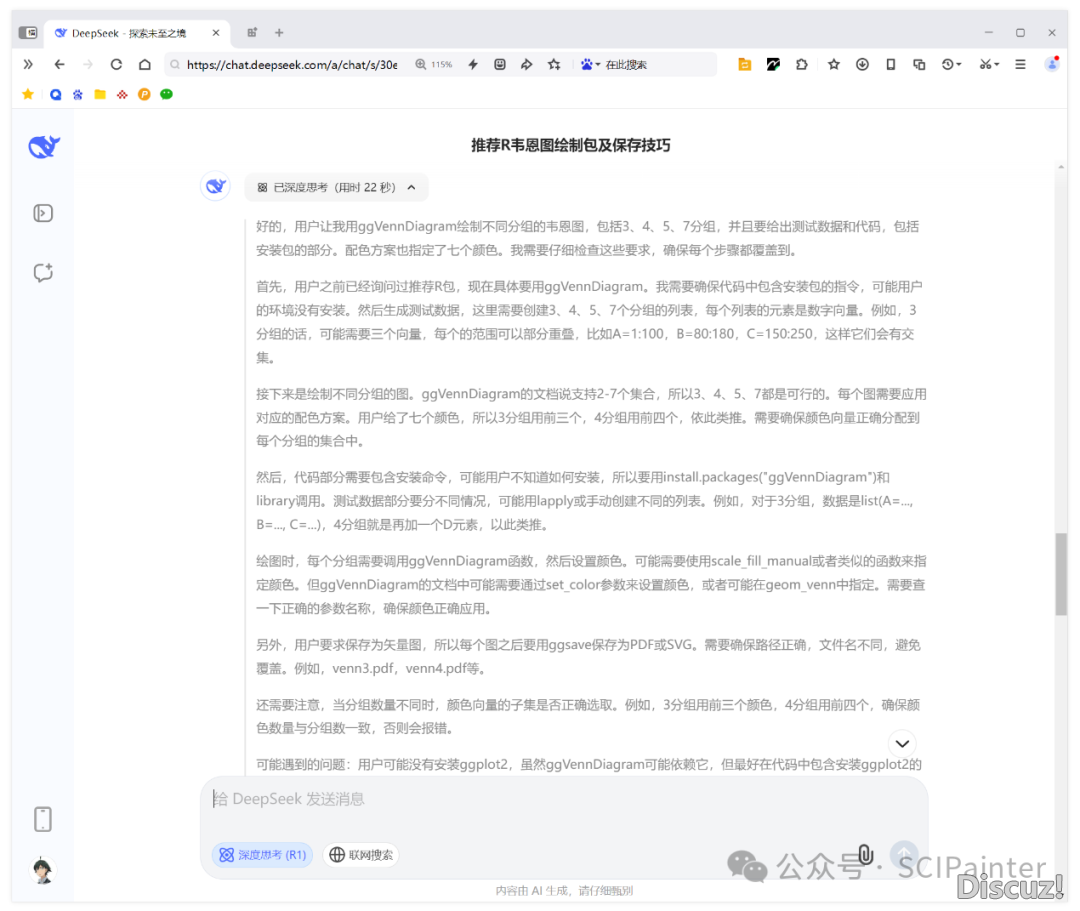1080x911 pixels.
Task: Open the favorites star in the toolbar
Action: coord(833,65)
